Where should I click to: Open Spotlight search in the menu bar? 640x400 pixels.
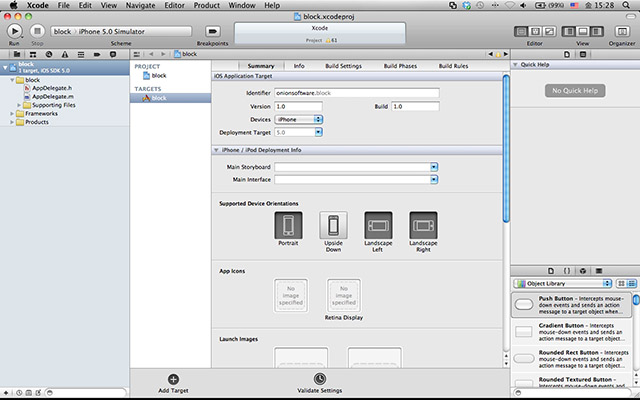[626, 5]
